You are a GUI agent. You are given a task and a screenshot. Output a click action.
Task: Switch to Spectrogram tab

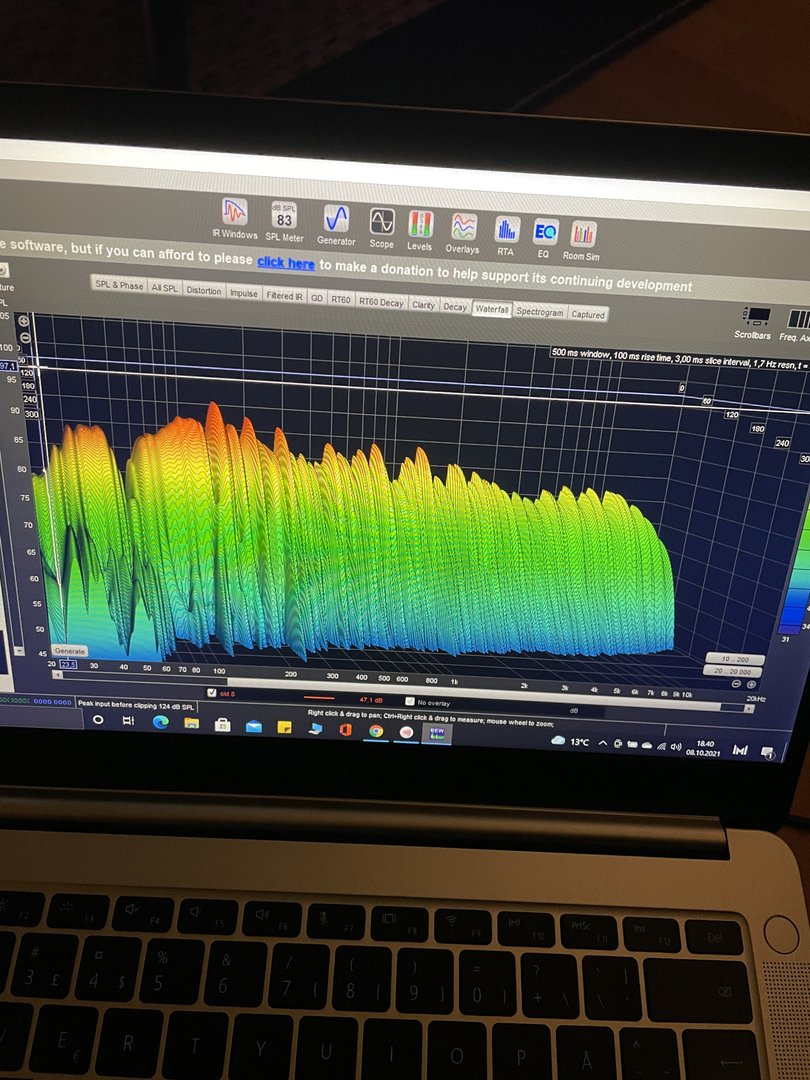tap(540, 312)
